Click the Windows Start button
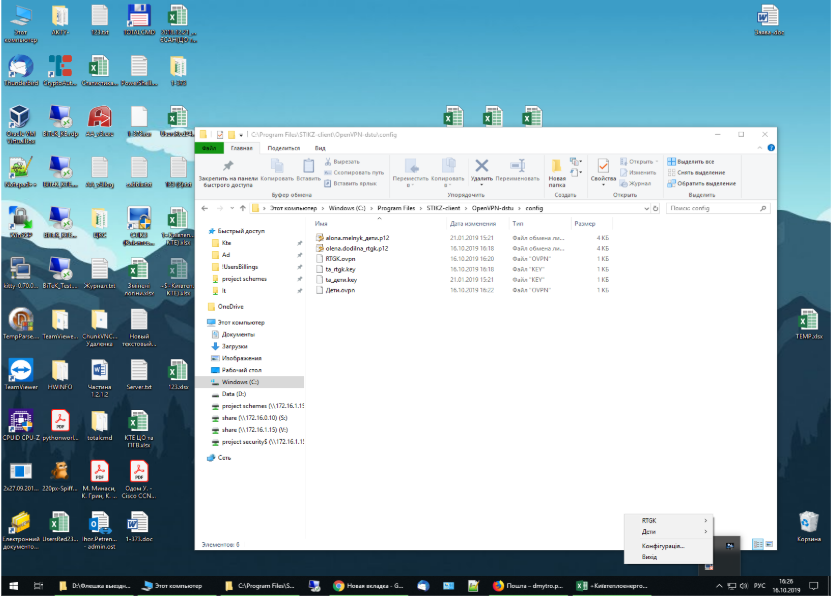 pos(14,585)
